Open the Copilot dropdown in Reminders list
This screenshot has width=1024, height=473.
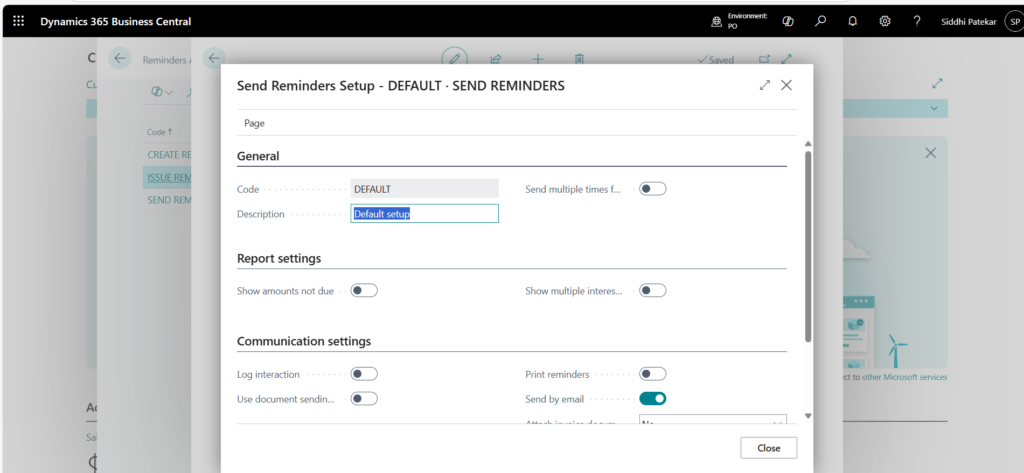coord(162,92)
